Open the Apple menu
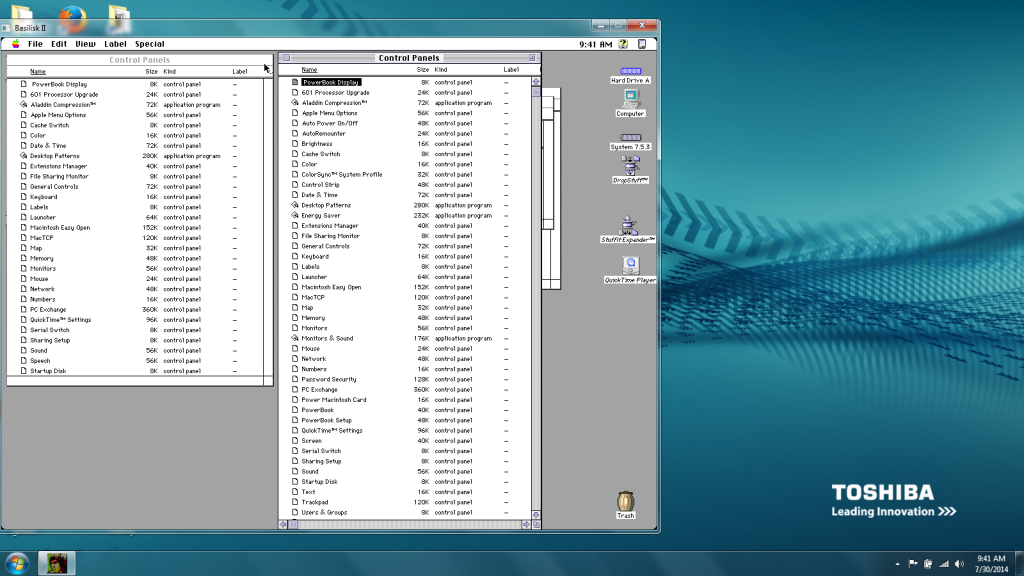 tap(16, 44)
